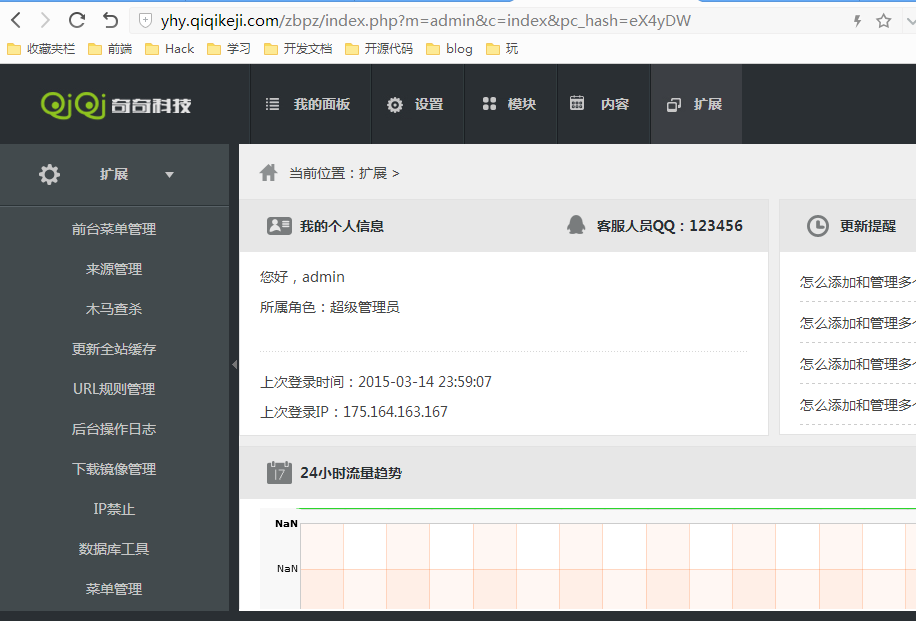Click the QiQi 奇奇科技 logo
Screen dimensions: 916x621
(x=116, y=105)
